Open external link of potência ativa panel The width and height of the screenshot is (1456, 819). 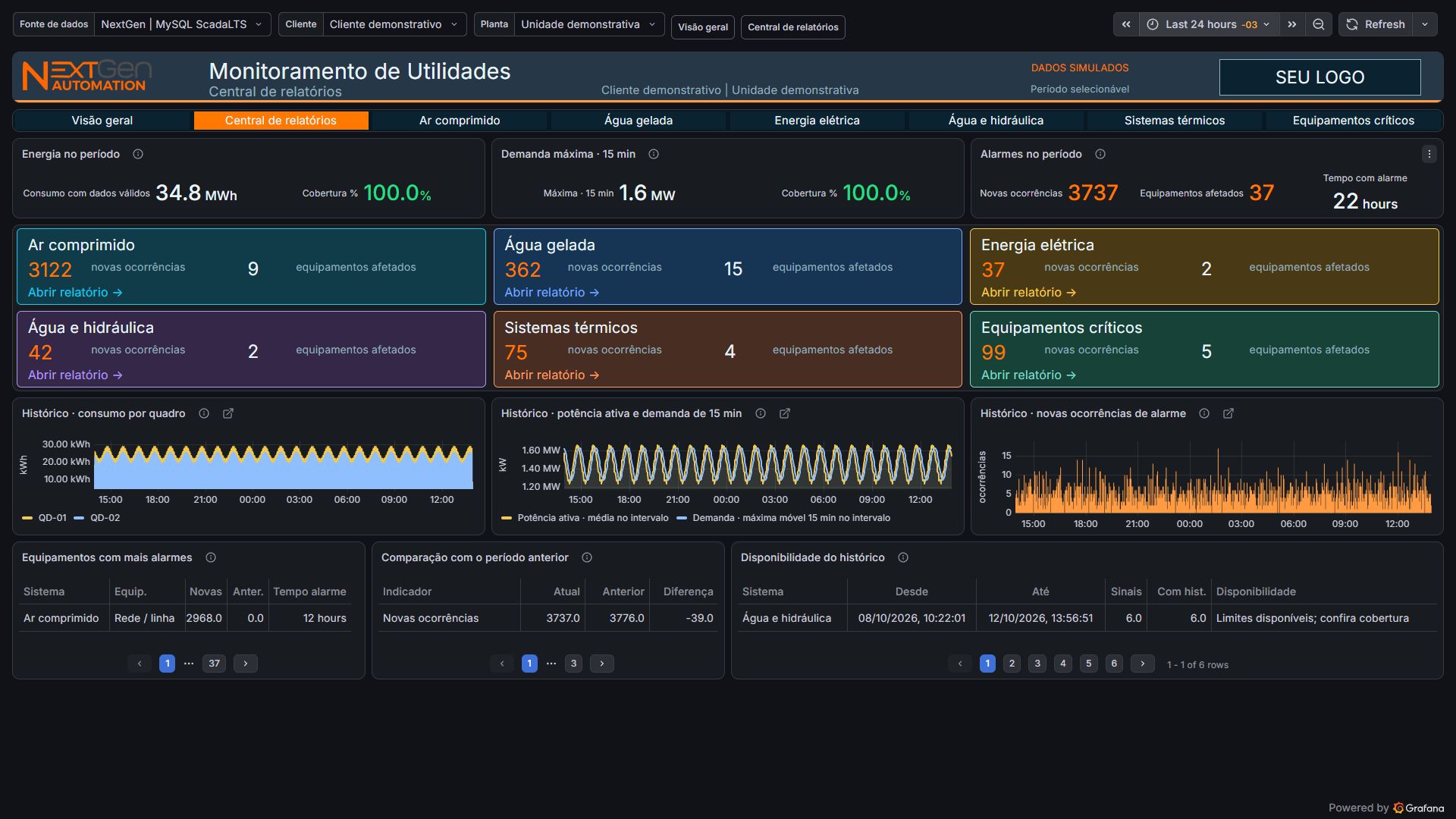click(x=785, y=413)
